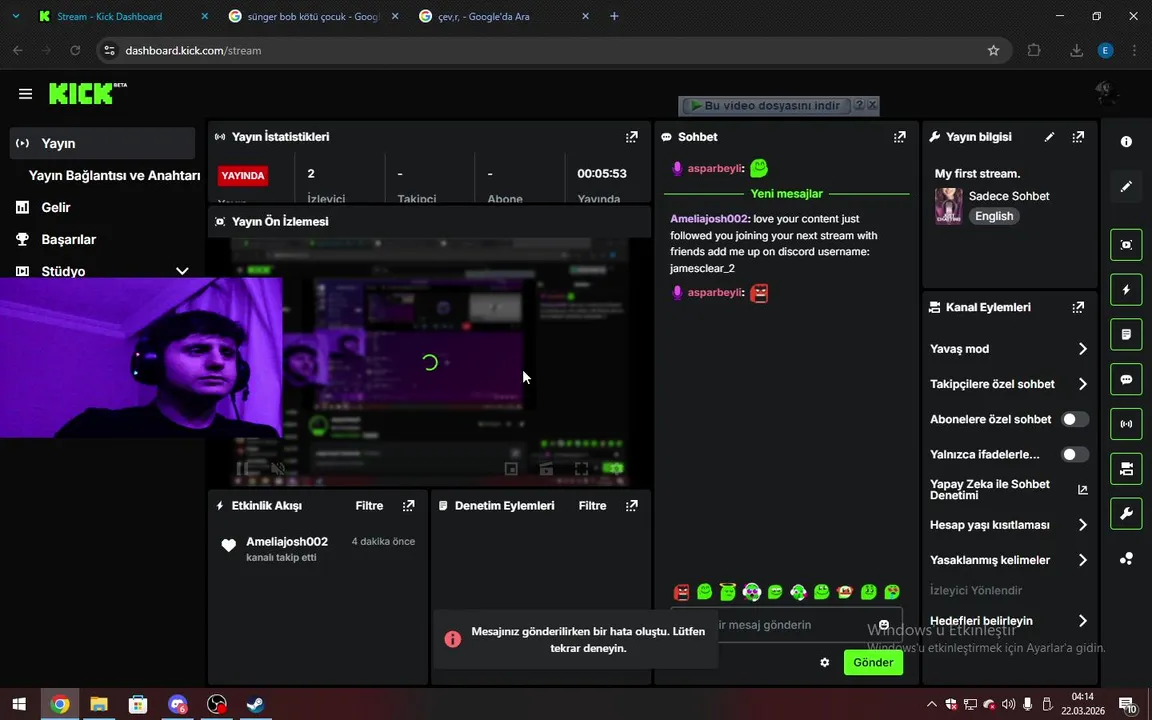Viewport: 1152px width, 720px height.
Task: Click the Sadece Sohbet category thumbnail
Action: click(x=948, y=206)
